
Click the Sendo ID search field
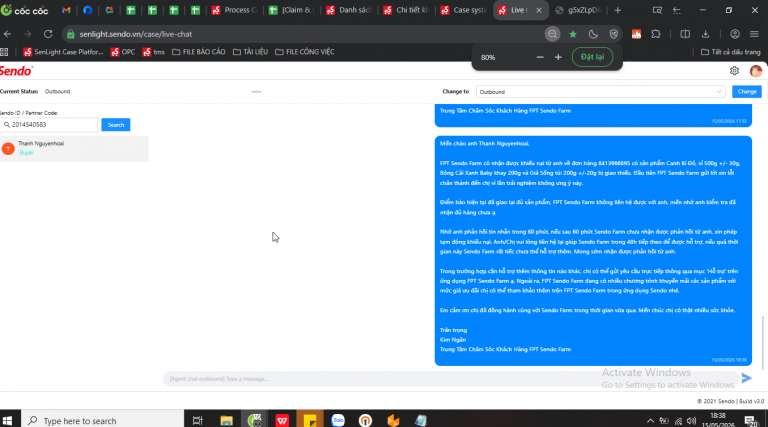49,125
